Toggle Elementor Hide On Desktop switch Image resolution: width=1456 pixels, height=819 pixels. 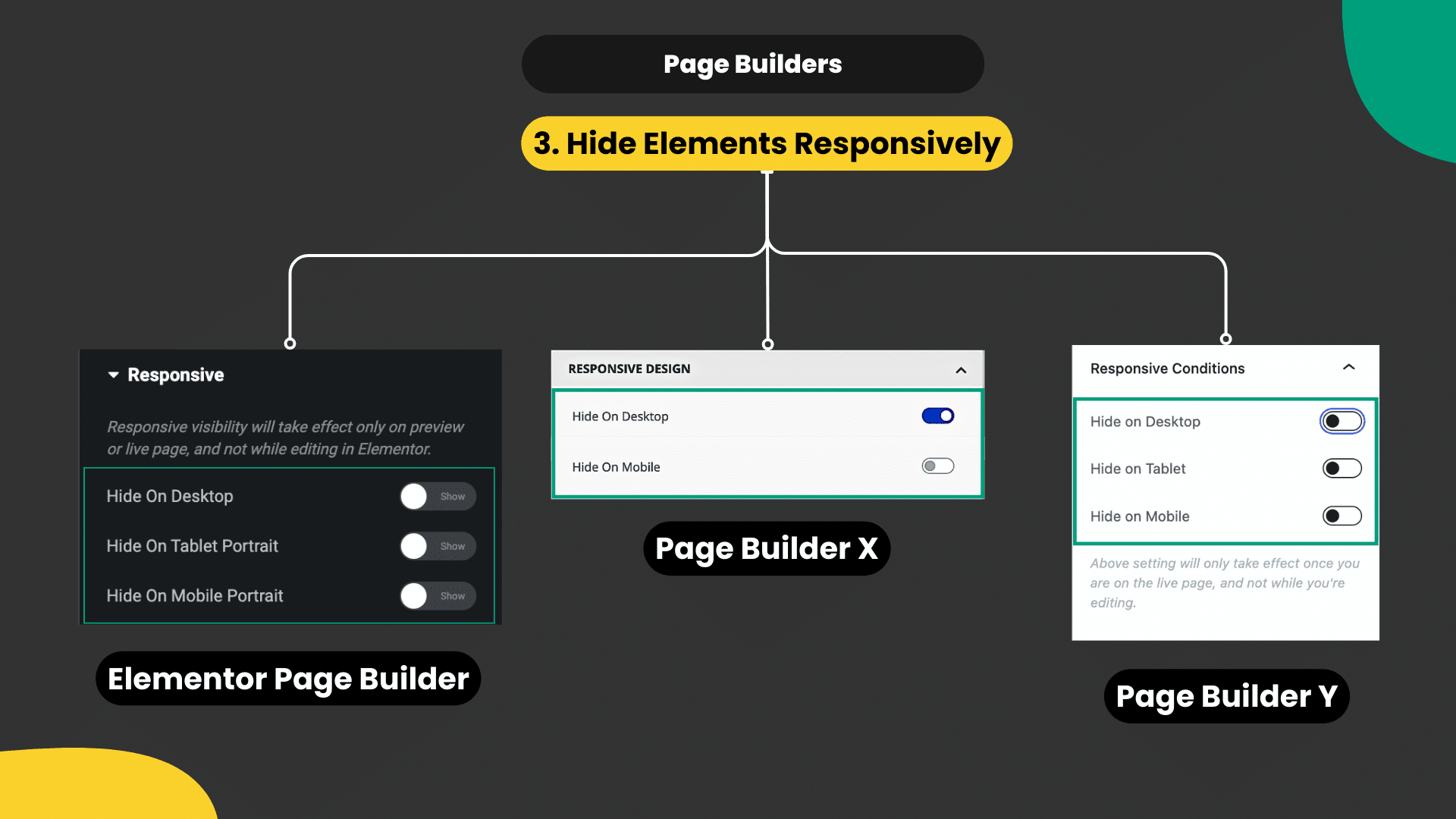click(438, 497)
